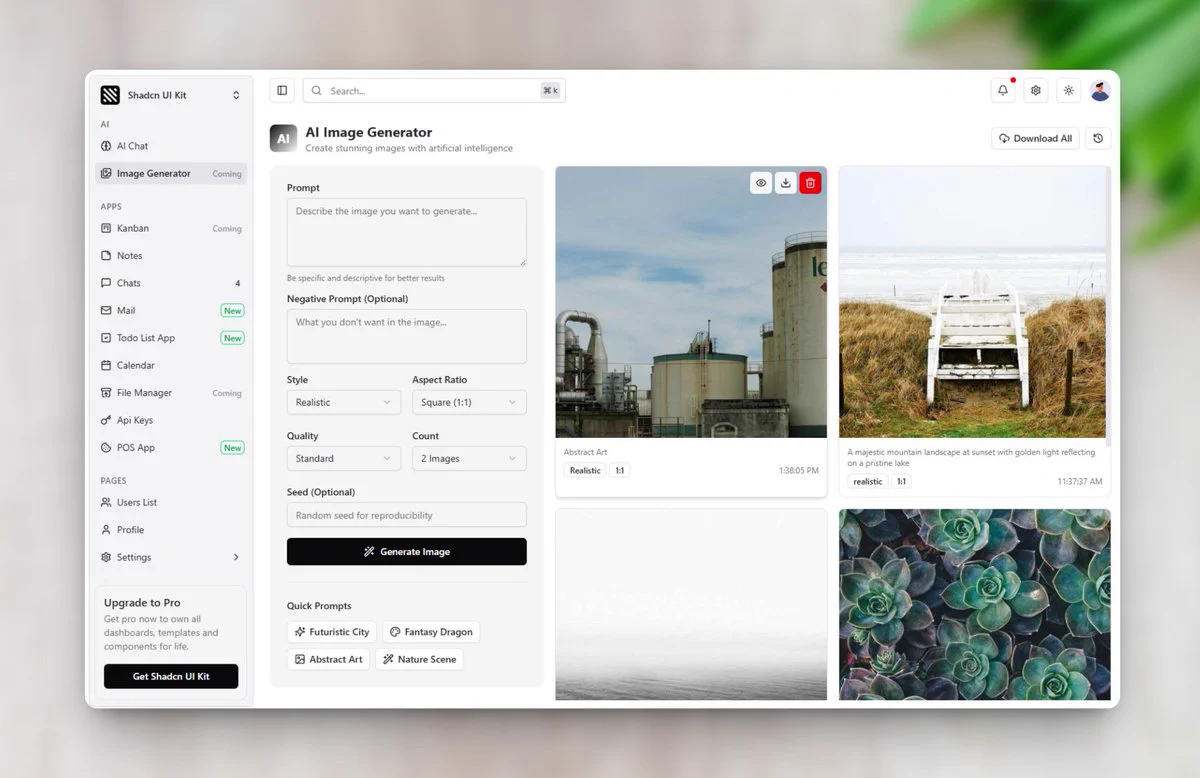Screen dimensions: 1200x778
Task: Click the Download All button
Action: pos(1035,138)
